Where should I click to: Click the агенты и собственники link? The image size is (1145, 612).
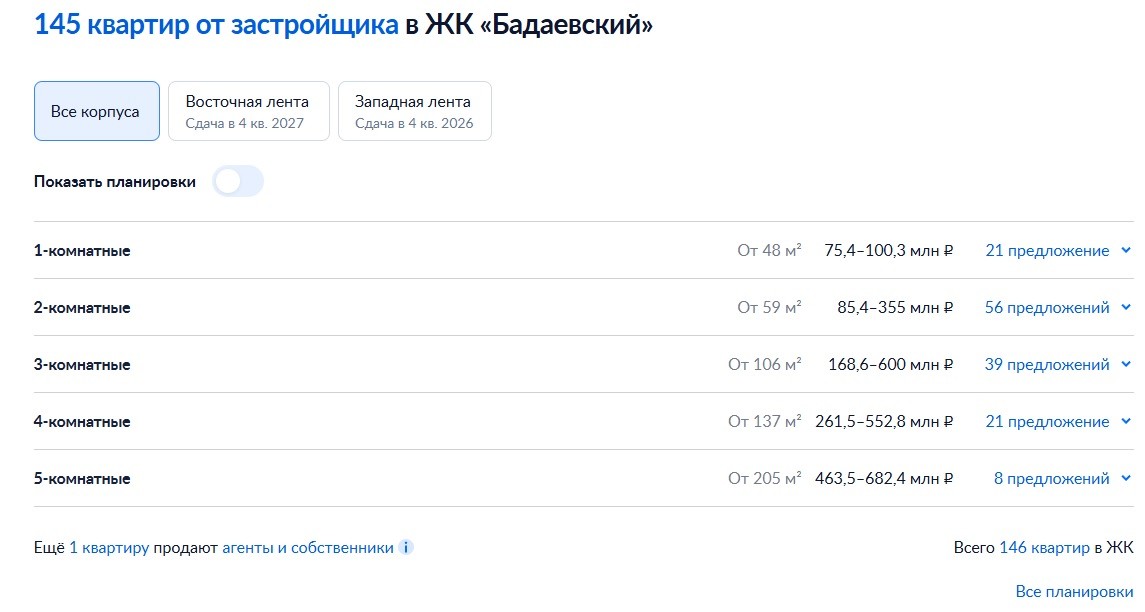[x=307, y=548]
